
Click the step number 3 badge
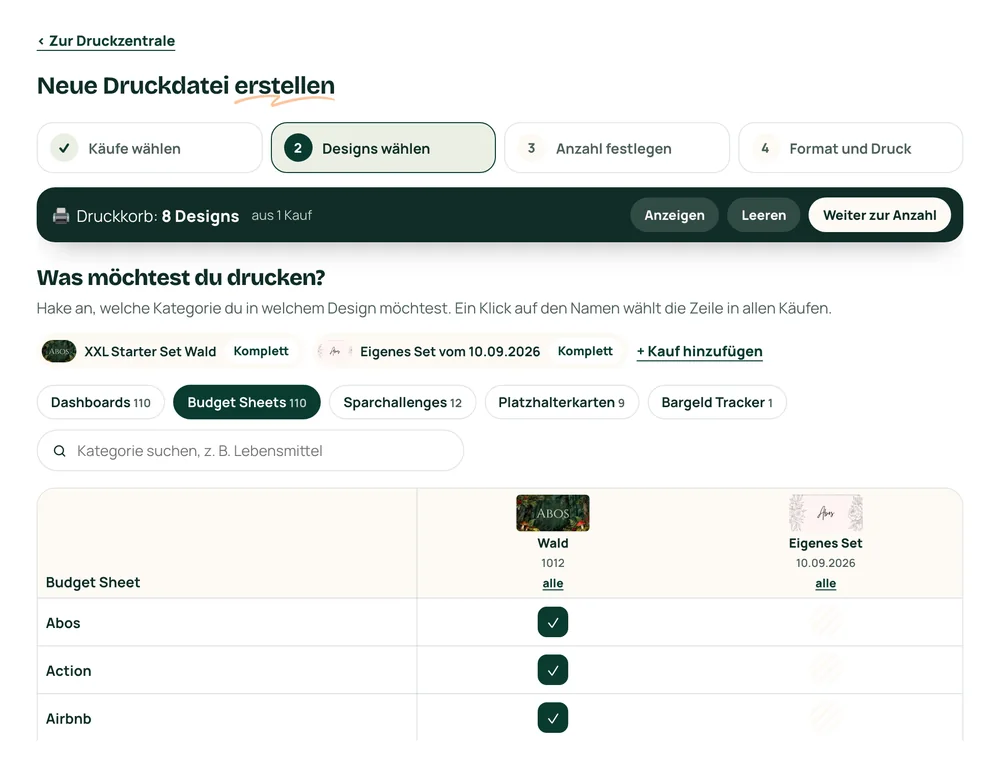click(531, 148)
